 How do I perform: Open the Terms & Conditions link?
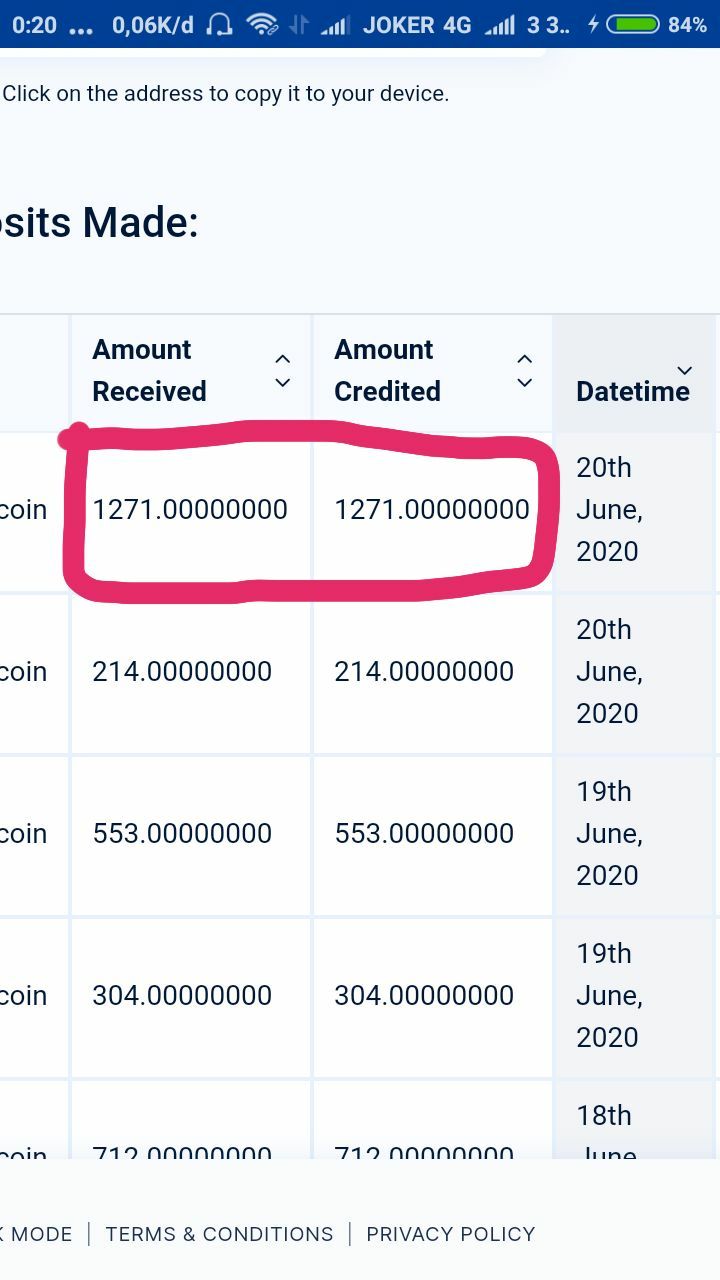[x=219, y=1234]
